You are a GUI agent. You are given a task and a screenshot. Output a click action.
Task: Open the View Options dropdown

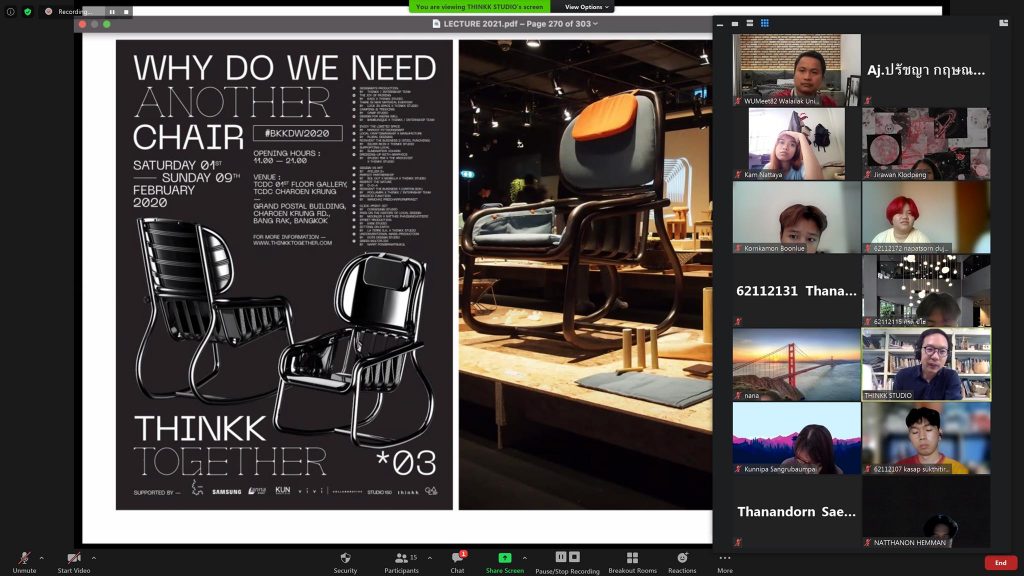tap(585, 7)
